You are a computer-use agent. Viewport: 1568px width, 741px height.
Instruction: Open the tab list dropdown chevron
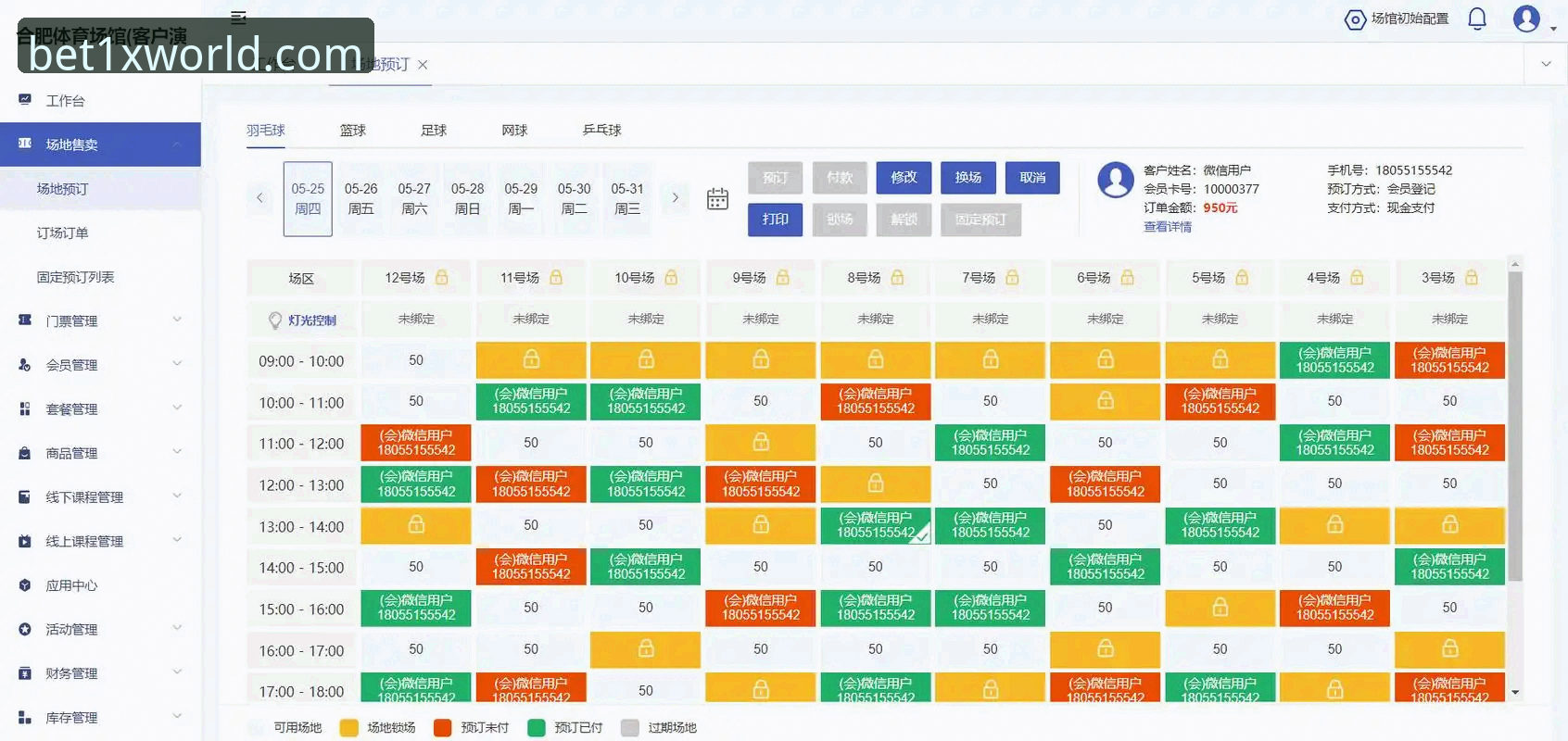(1546, 64)
